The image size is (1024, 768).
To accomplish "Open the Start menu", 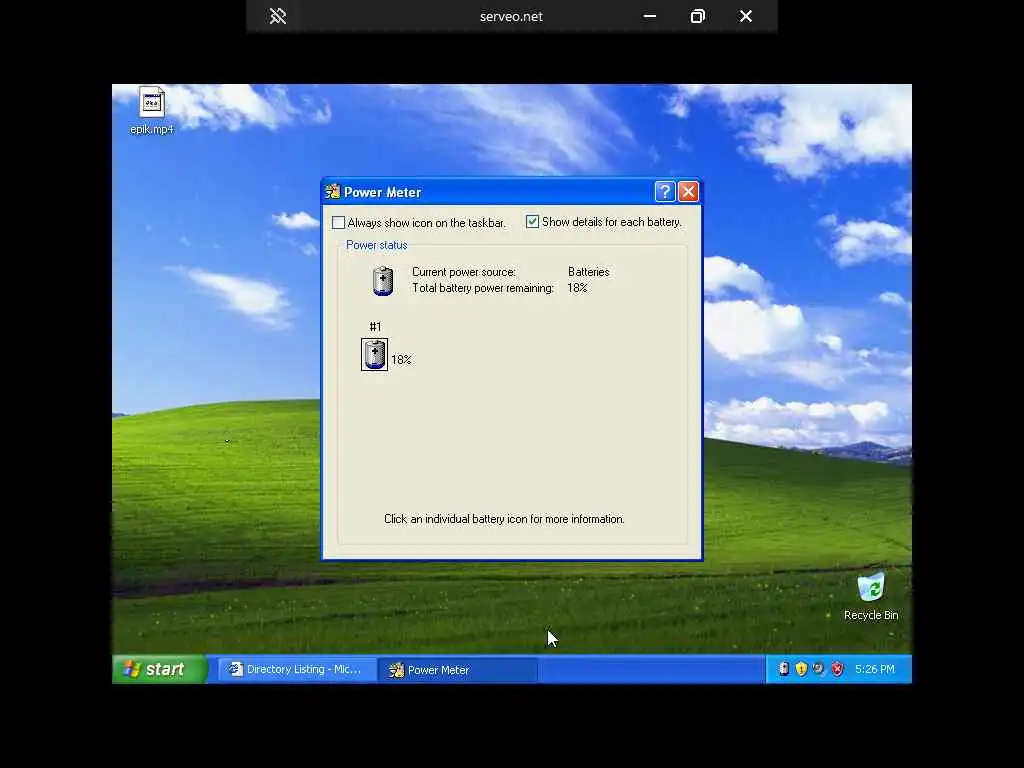I will tap(159, 669).
